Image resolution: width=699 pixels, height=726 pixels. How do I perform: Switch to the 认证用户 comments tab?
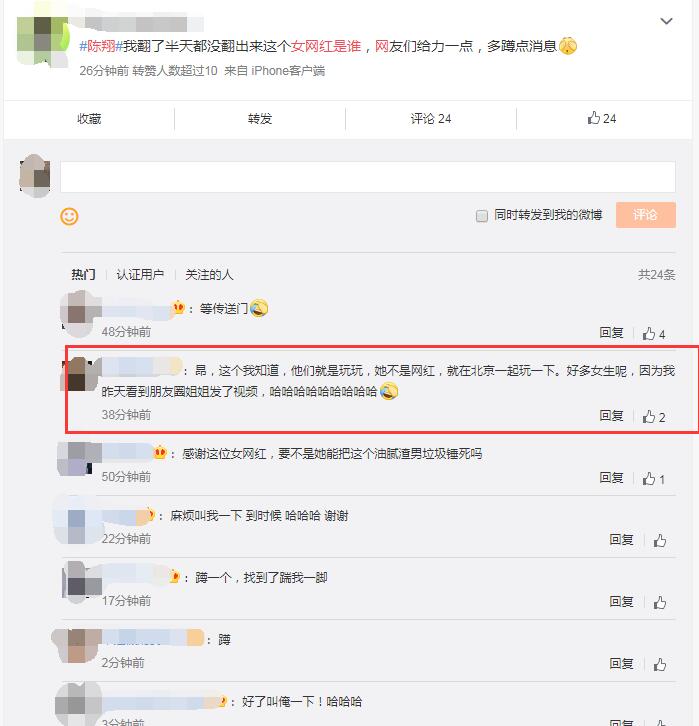click(140, 275)
